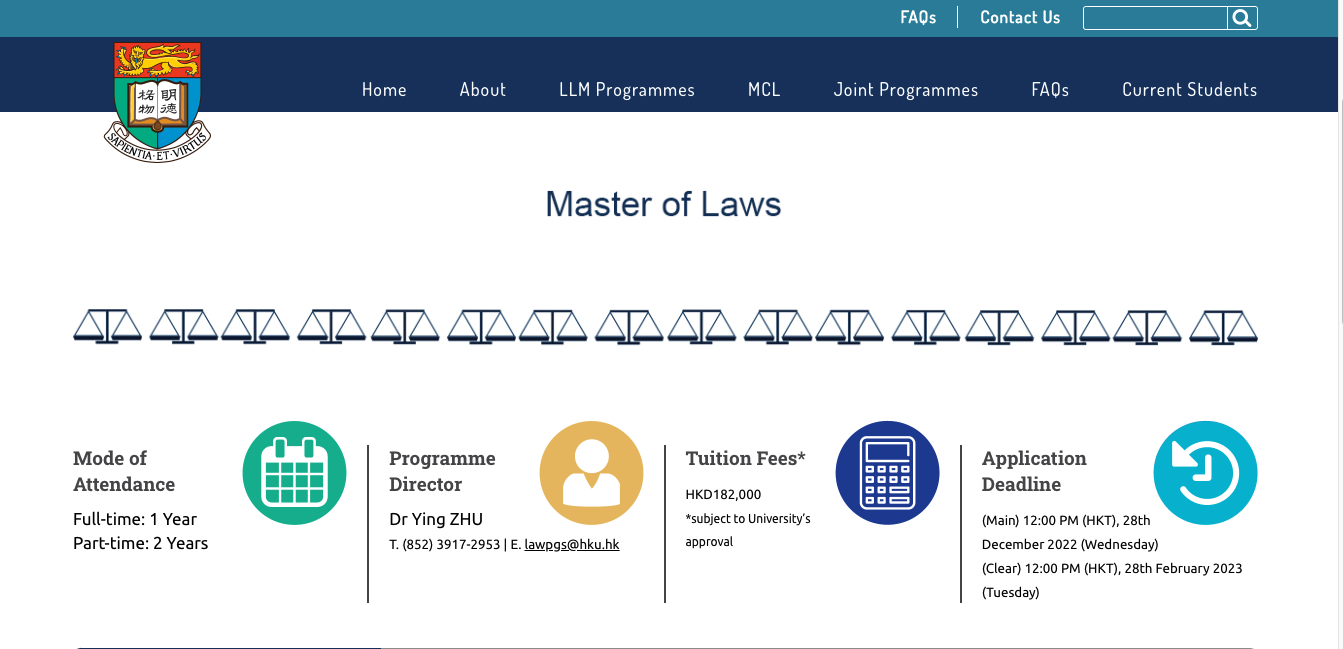
Task: Click the lawpgs@hku.hk email link
Action: click(x=572, y=544)
